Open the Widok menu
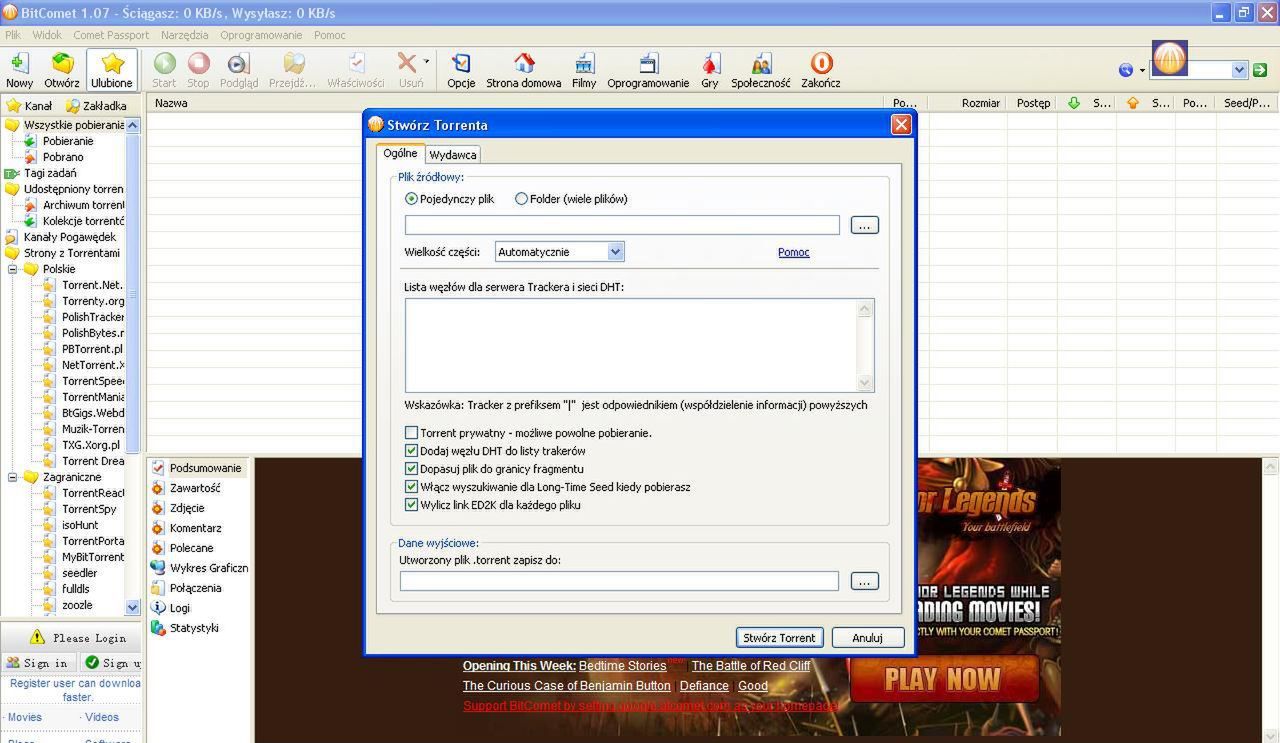Screen dimensions: 1280x743 (47, 35)
